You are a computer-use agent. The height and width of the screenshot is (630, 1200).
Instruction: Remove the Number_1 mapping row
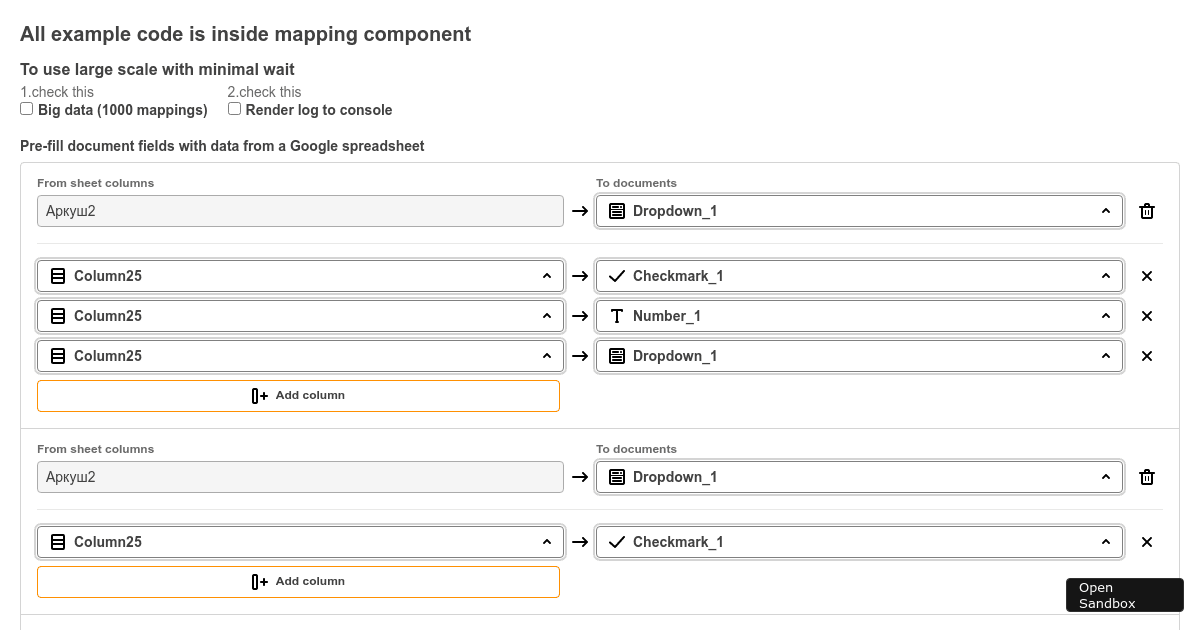click(x=1146, y=316)
